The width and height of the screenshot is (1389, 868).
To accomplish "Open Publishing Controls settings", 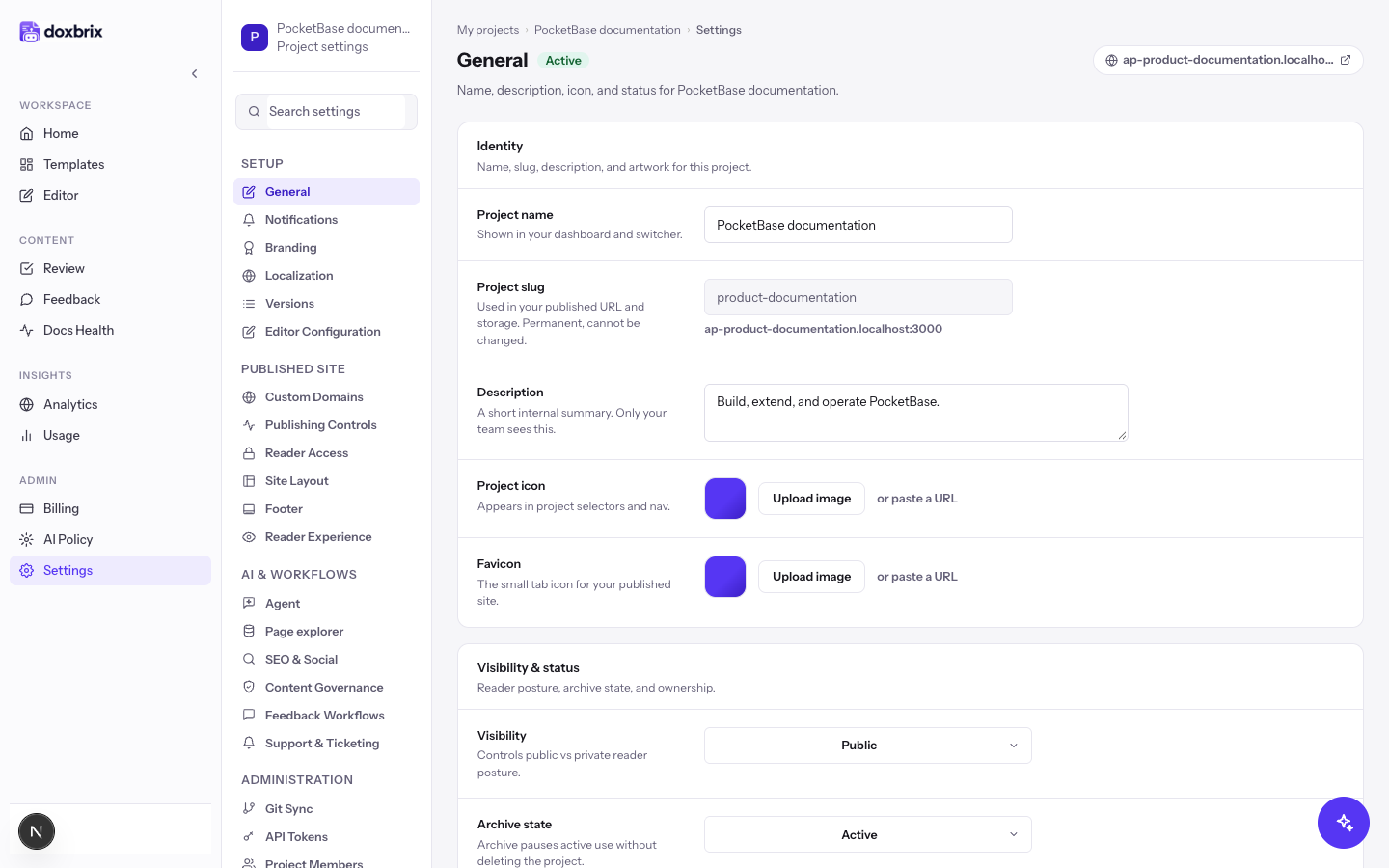I will point(326,425).
